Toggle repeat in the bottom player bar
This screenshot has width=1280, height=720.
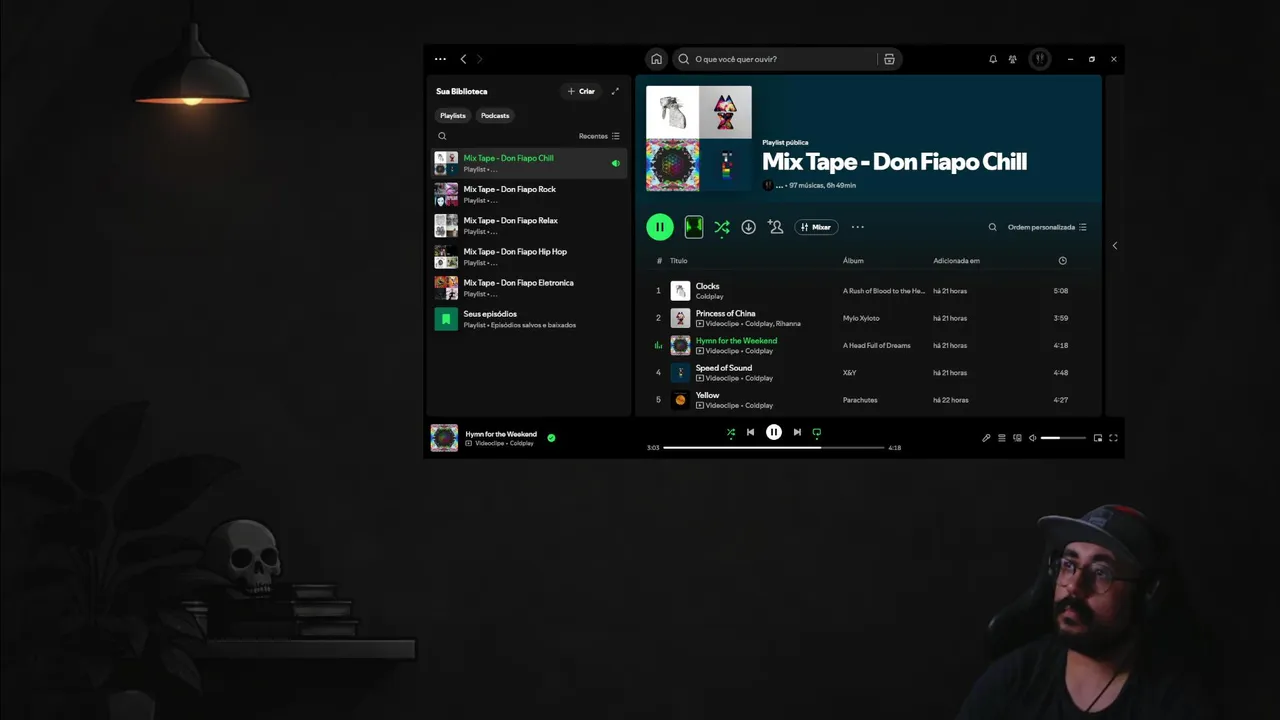(817, 433)
